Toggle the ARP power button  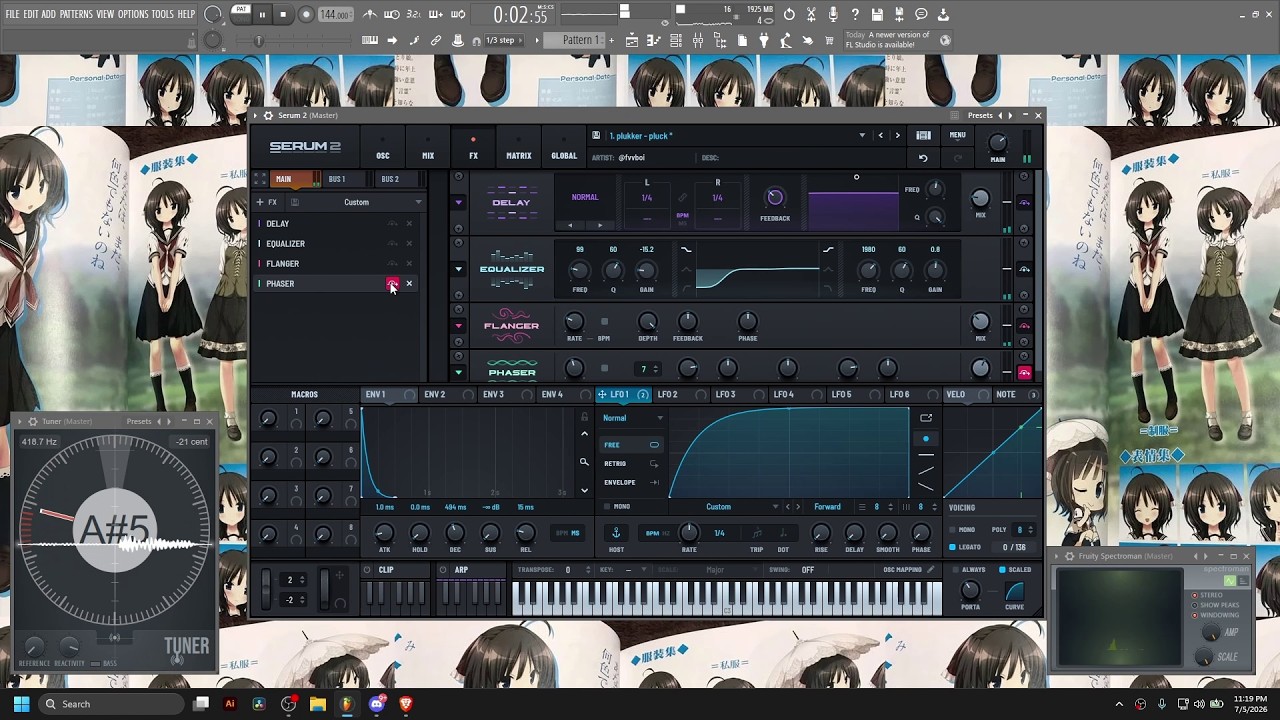click(x=443, y=570)
